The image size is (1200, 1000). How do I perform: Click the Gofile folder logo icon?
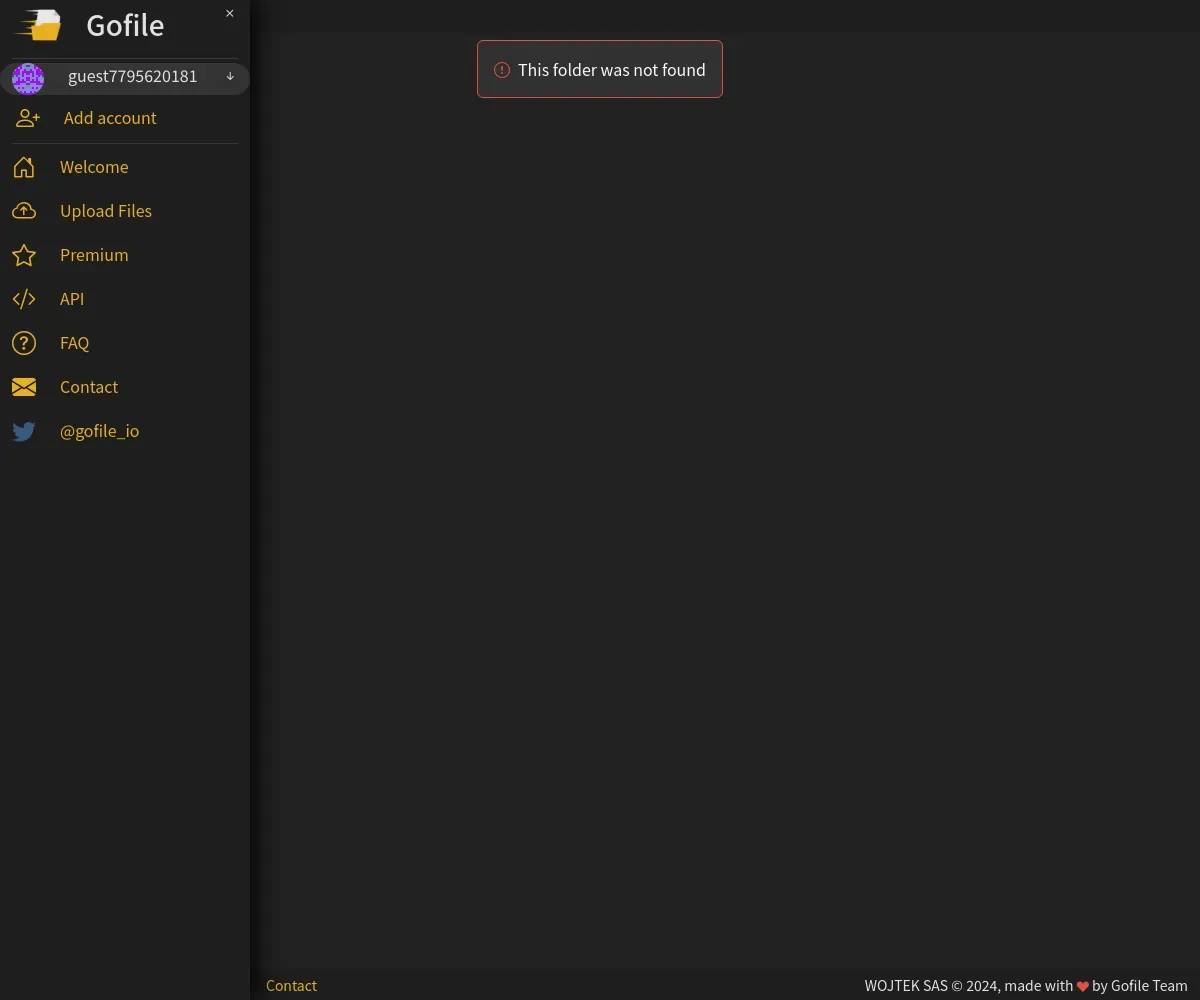click(x=38, y=25)
